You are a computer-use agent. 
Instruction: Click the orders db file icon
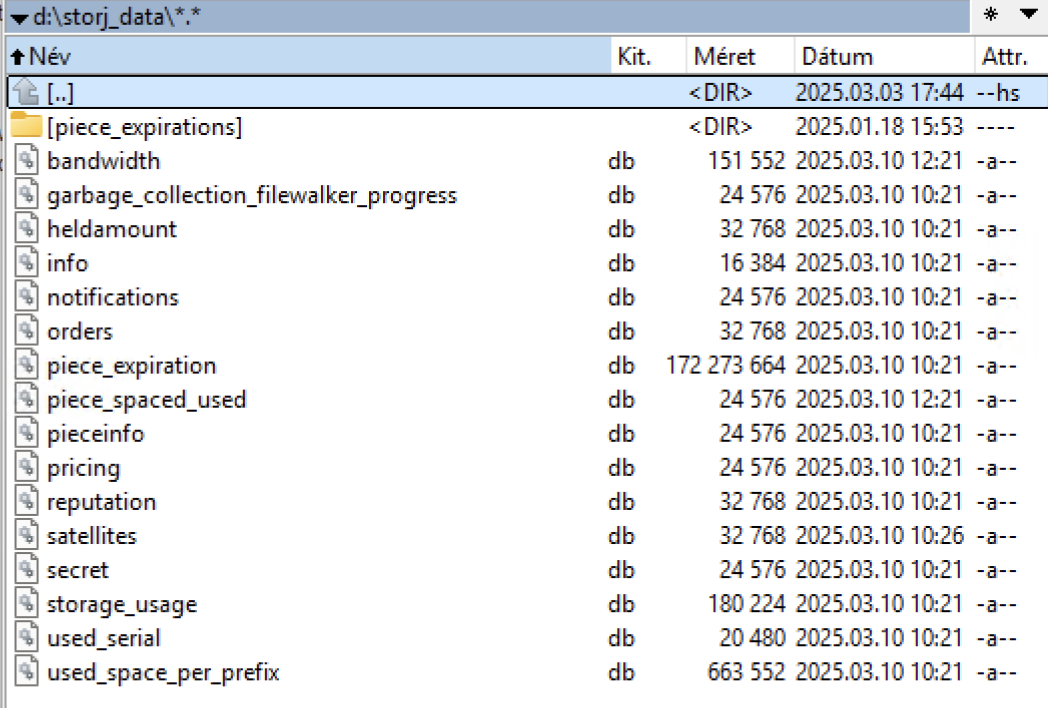(x=26, y=331)
